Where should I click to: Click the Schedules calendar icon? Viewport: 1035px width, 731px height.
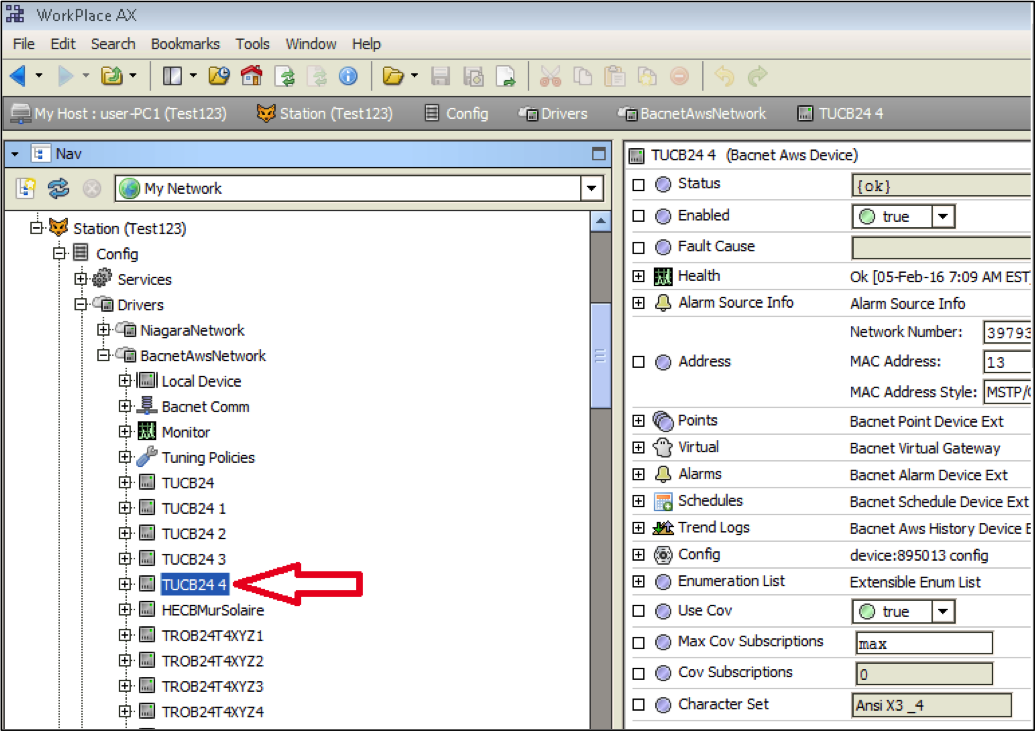click(x=663, y=501)
